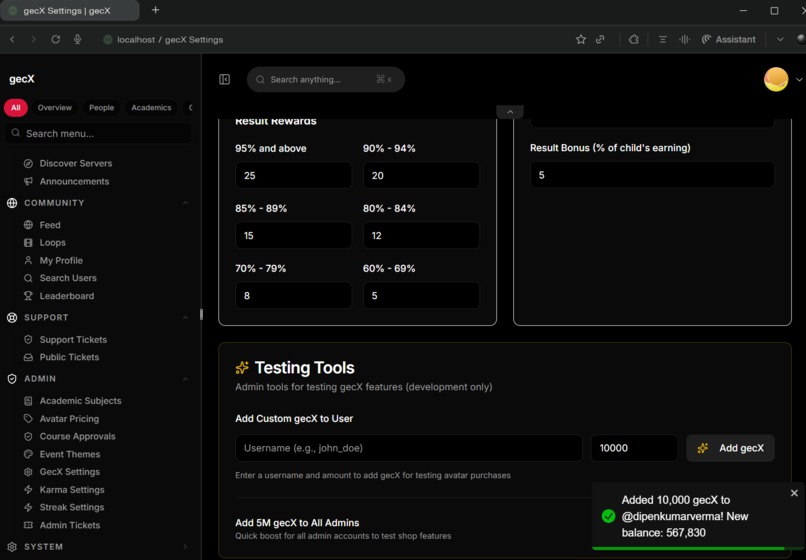Click the 10000 amount field
806x560 pixels.
point(634,448)
